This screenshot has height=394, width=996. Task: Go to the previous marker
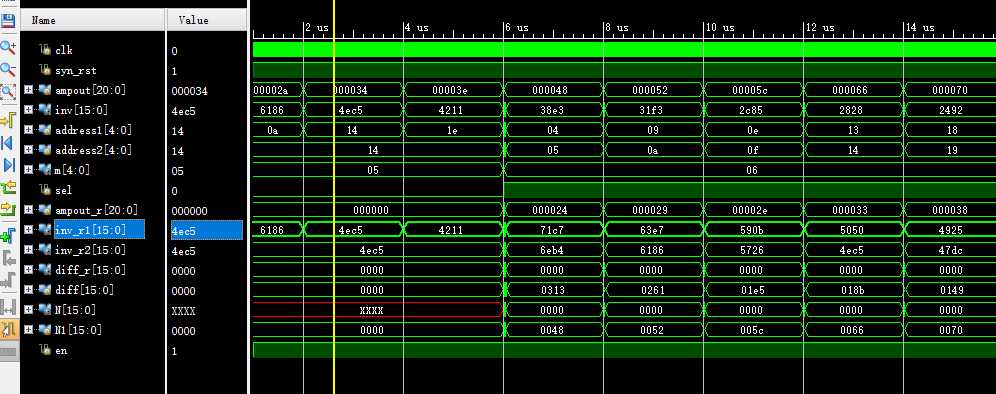pos(8,258)
